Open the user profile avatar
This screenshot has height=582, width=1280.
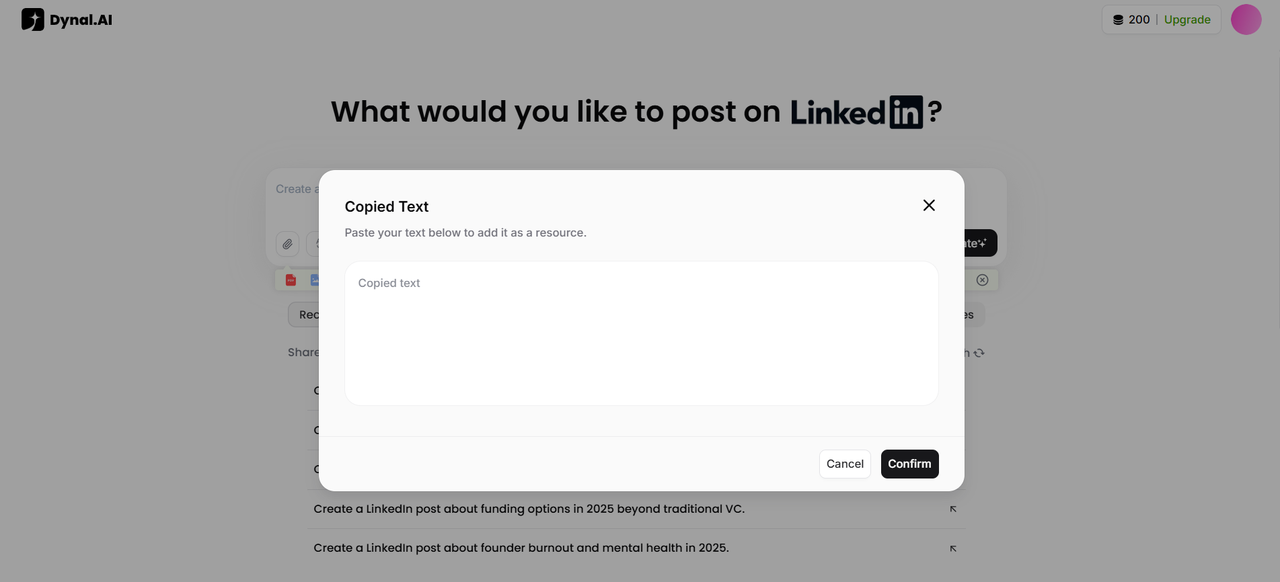point(1246,19)
